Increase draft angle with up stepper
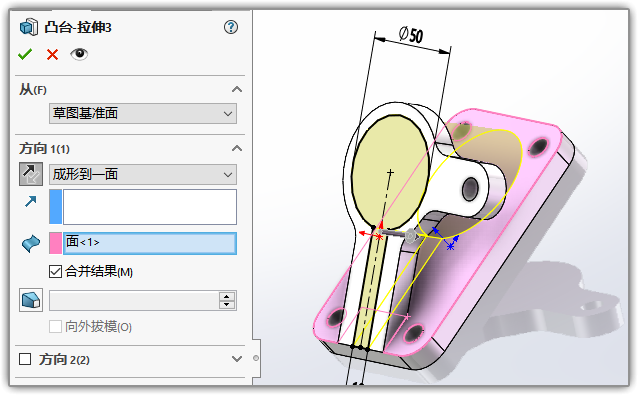 click(x=227, y=296)
